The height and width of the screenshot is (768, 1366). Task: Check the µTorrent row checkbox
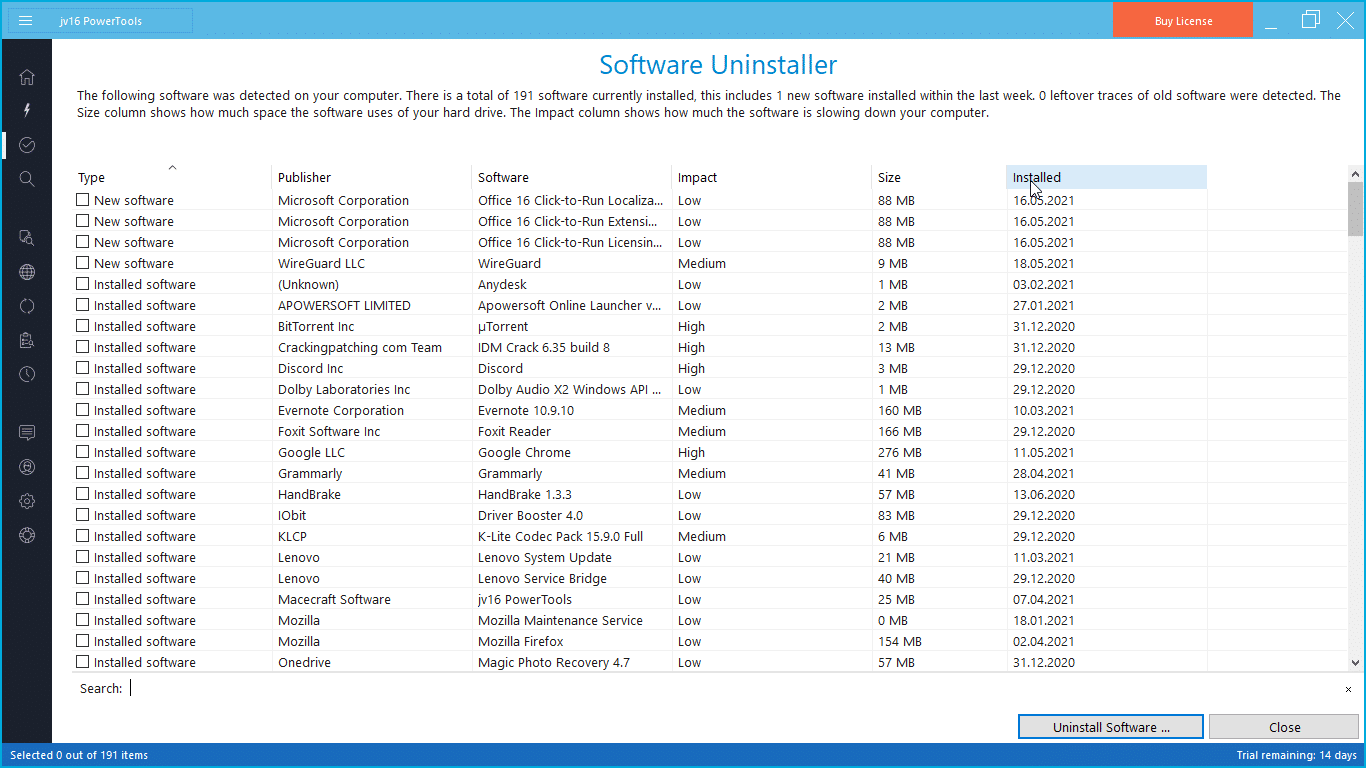pos(83,326)
